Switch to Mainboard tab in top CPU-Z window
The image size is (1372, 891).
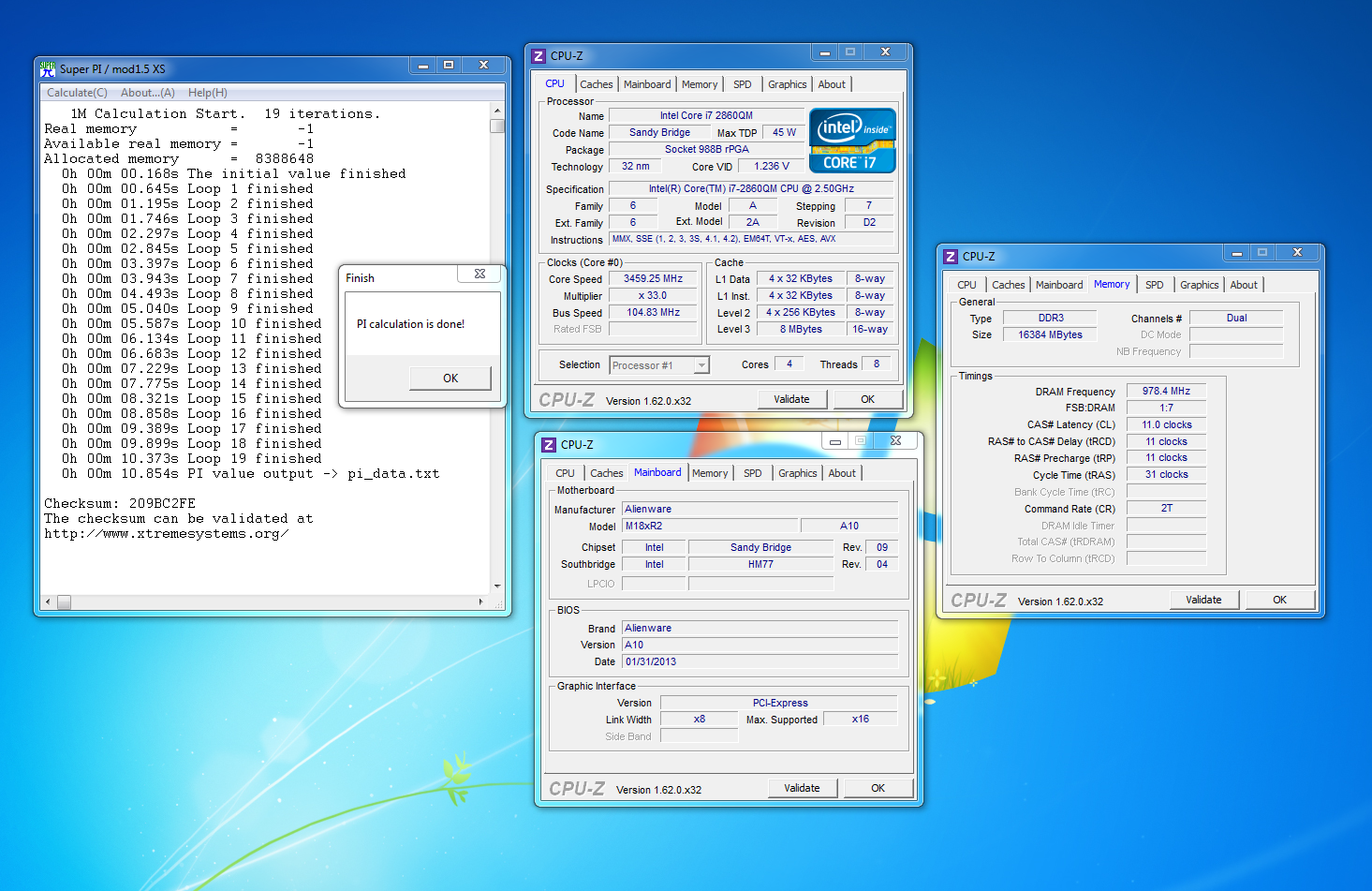click(647, 84)
